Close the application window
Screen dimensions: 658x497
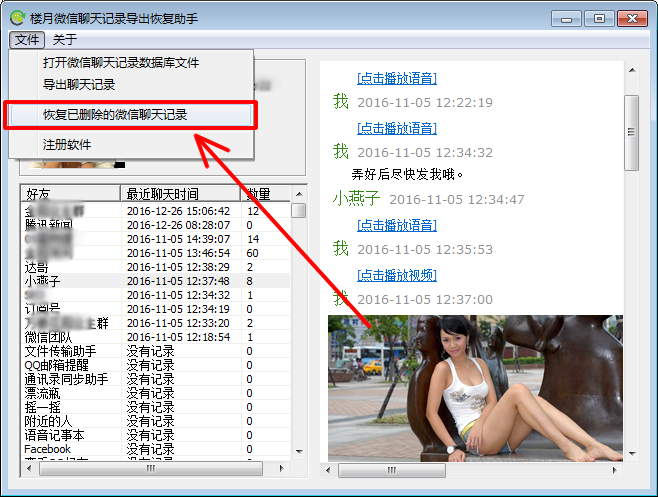pyautogui.click(x=632, y=19)
